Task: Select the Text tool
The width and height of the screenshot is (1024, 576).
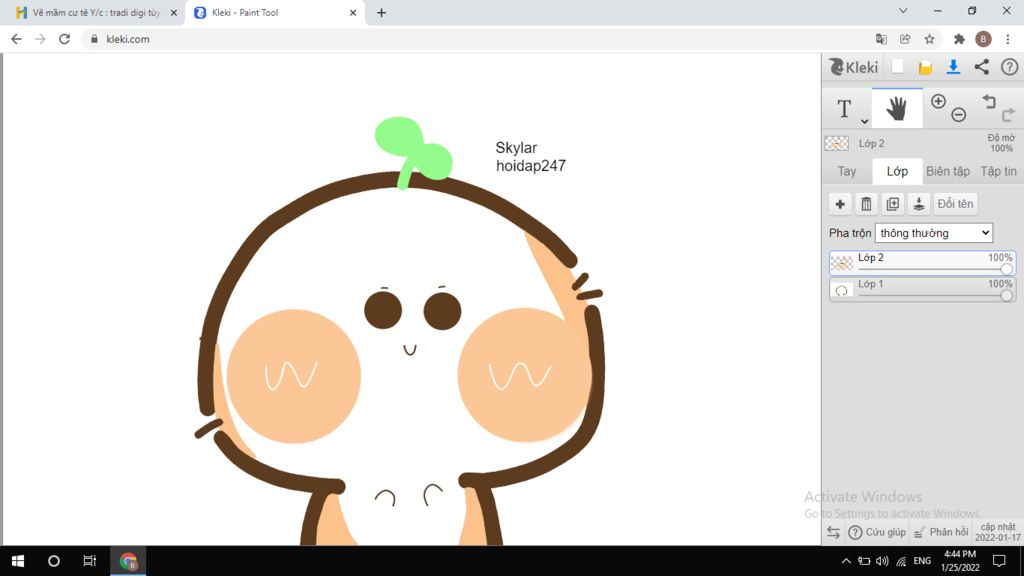Action: [x=844, y=108]
